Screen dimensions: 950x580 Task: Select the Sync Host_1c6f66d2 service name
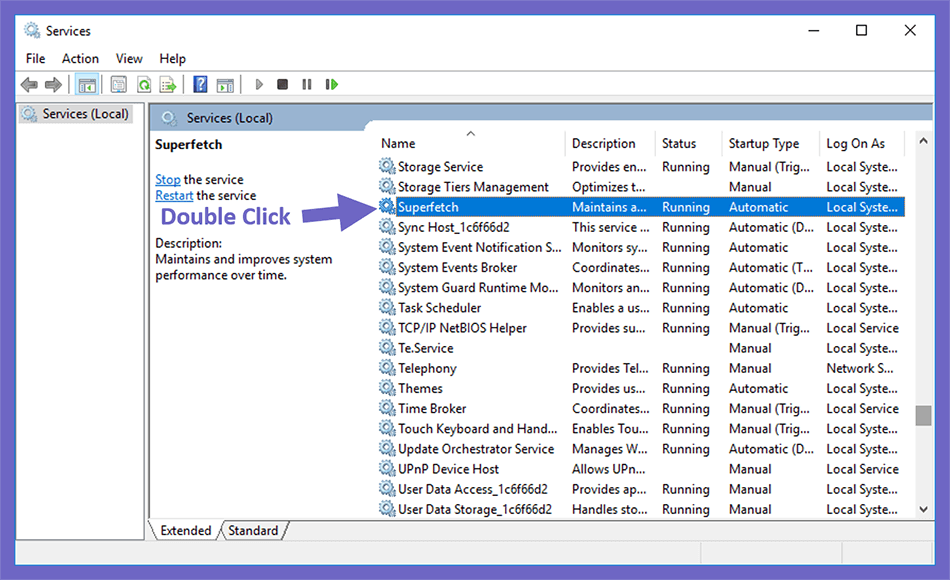tap(454, 227)
